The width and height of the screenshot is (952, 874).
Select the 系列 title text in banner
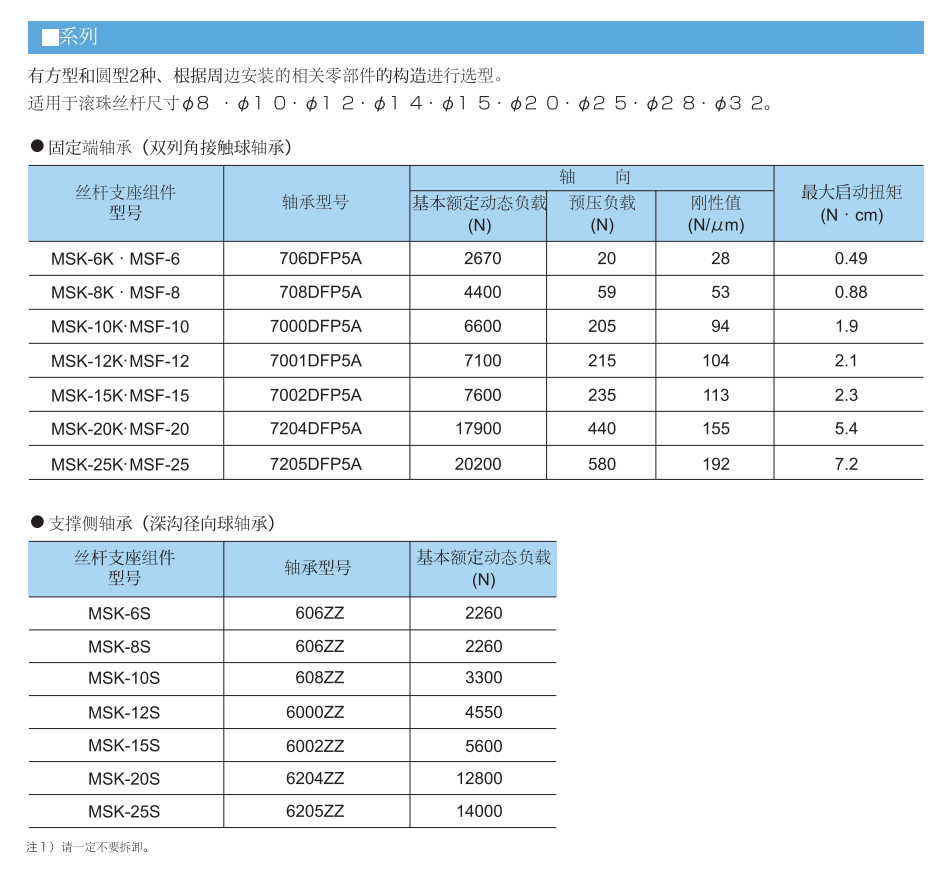pos(78,38)
